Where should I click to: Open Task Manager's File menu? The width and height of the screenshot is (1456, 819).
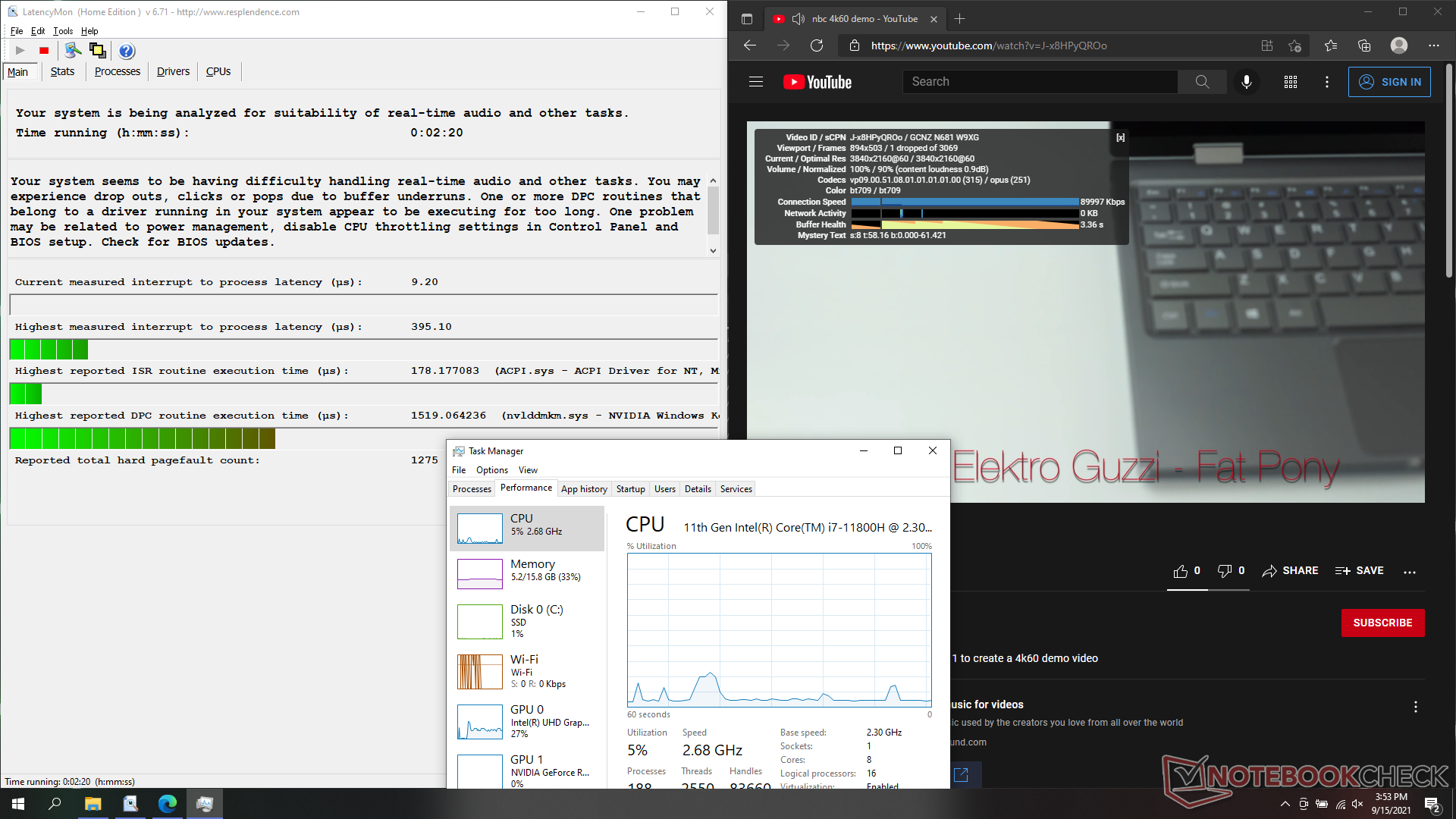(459, 470)
